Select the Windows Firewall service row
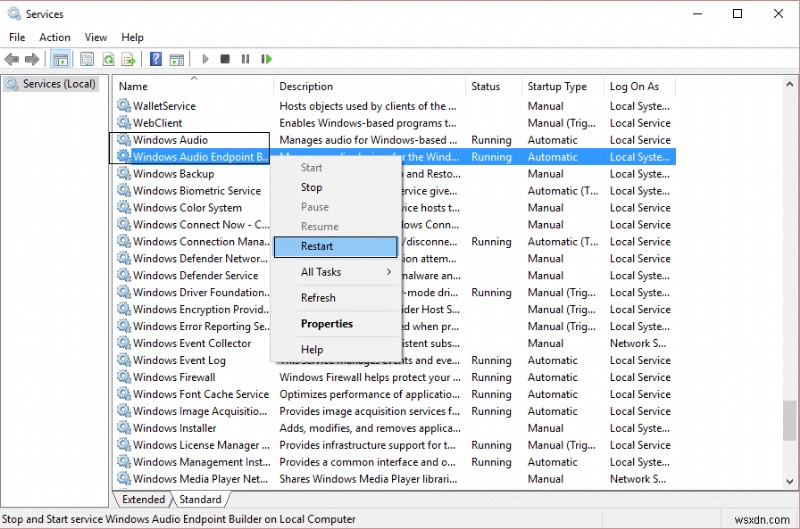The height and width of the screenshot is (529, 800). [174, 377]
